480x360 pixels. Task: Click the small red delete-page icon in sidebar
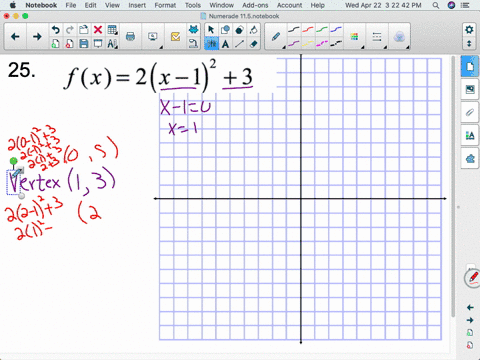pyautogui.click(x=470, y=345)
